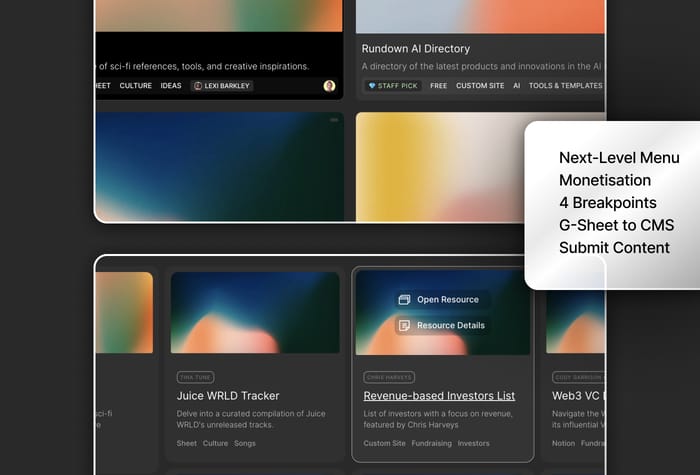Select the Custom Site tag under Investors List
The image size is (700, 475).
point(384,443)
